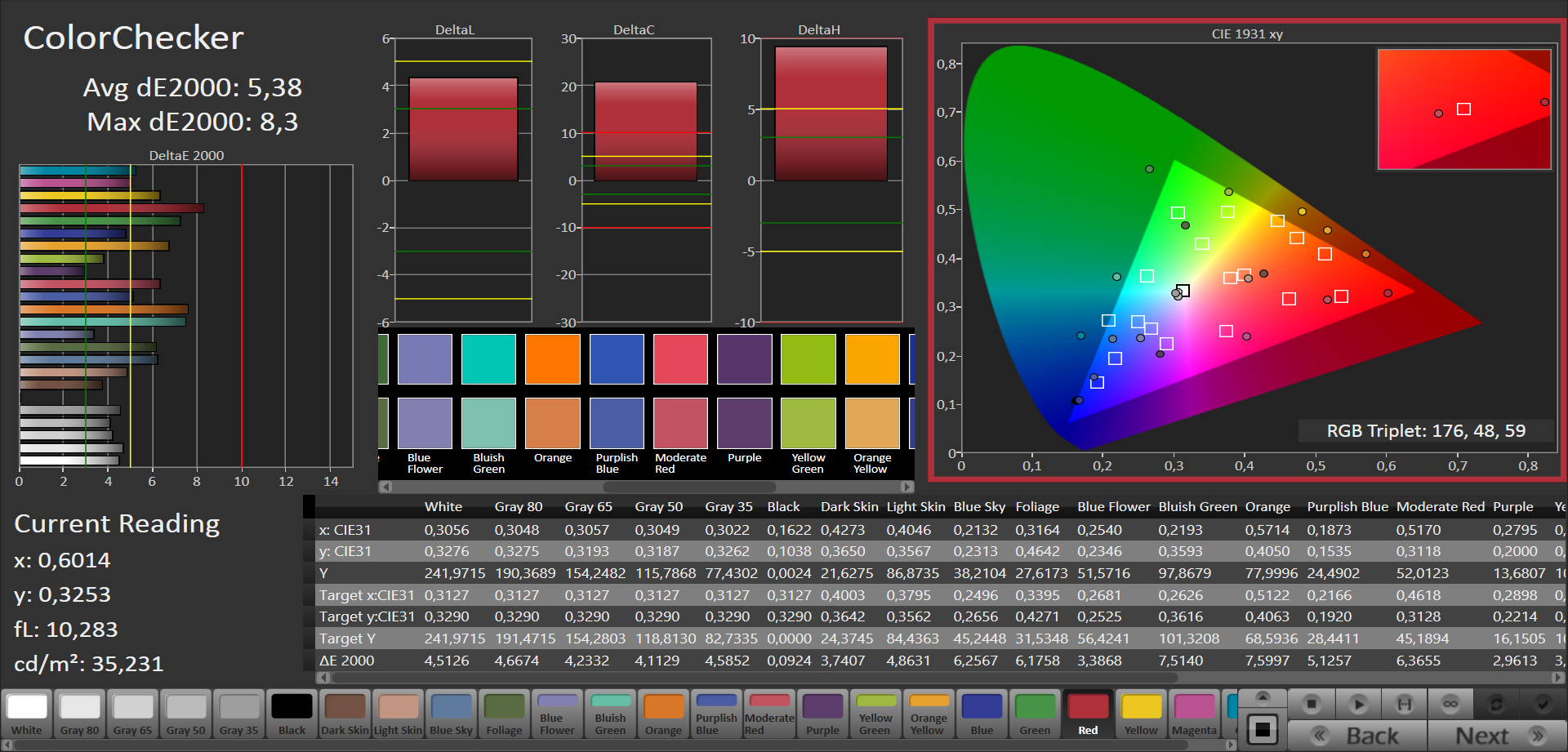Click the checkmark icon
Image resolution: width=1568 pixels, height=752 pixels.
1543,704
